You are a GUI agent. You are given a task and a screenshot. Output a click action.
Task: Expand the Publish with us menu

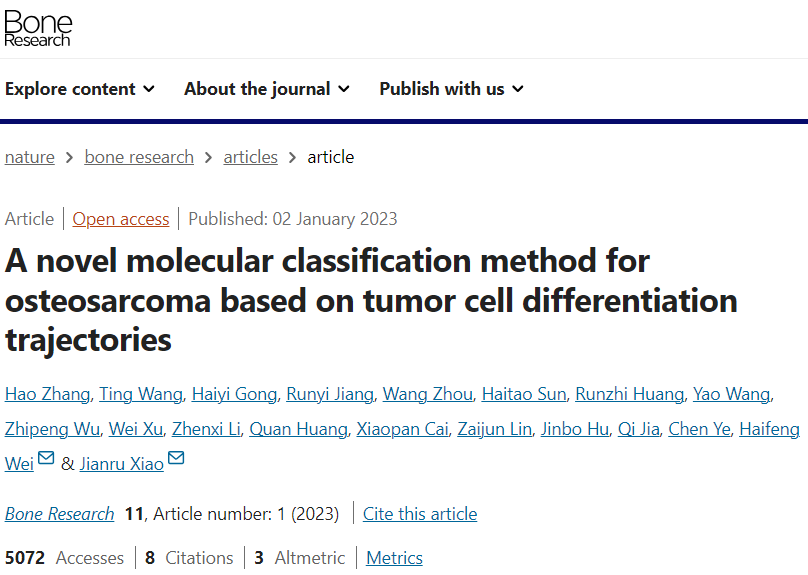click(x=451, y=89)
